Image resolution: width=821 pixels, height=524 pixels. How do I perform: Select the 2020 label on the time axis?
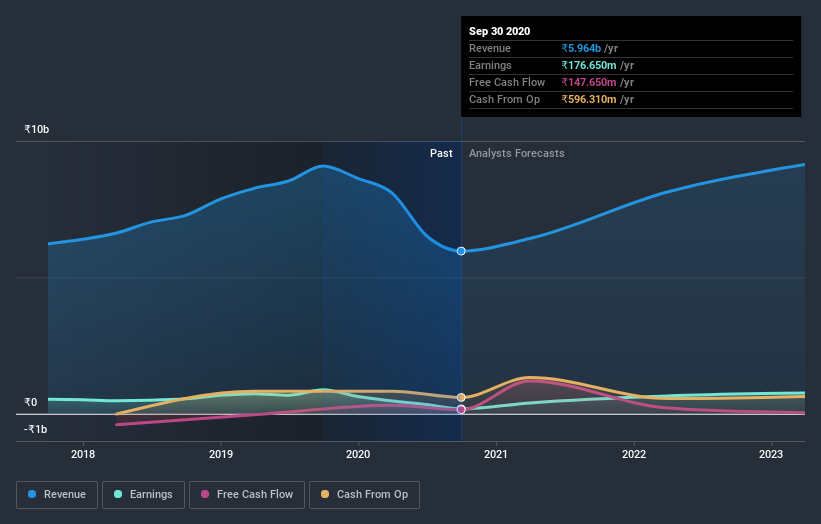click(358, 454)
